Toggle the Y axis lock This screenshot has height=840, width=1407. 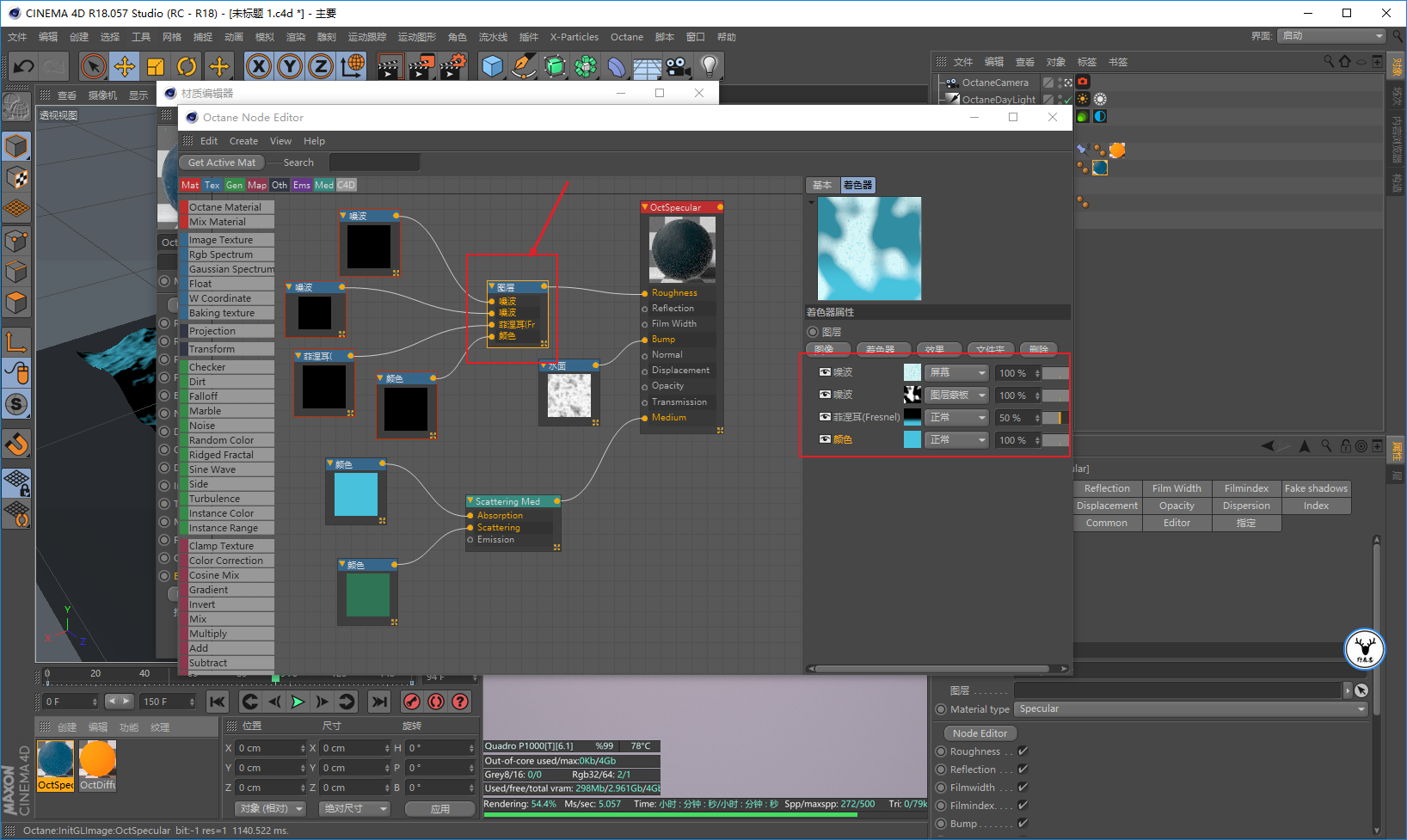tap(290, 66)
